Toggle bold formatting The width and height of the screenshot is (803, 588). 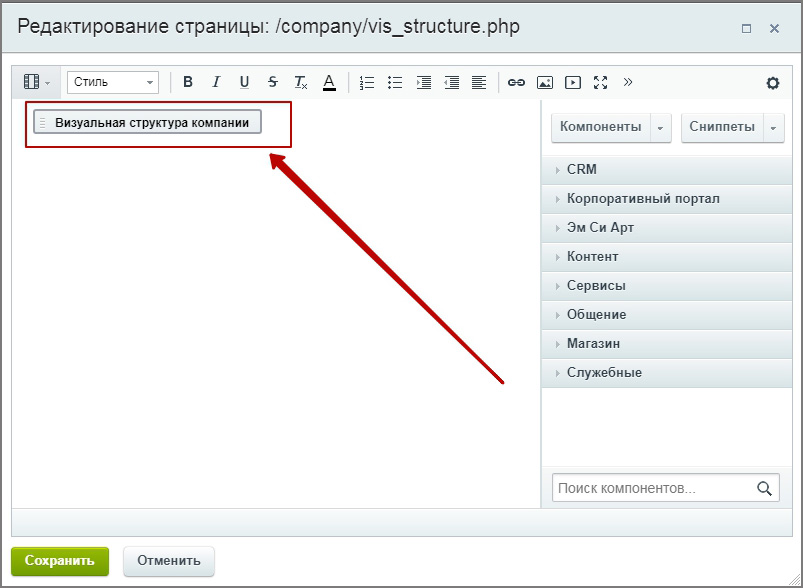tap(187, 82)
